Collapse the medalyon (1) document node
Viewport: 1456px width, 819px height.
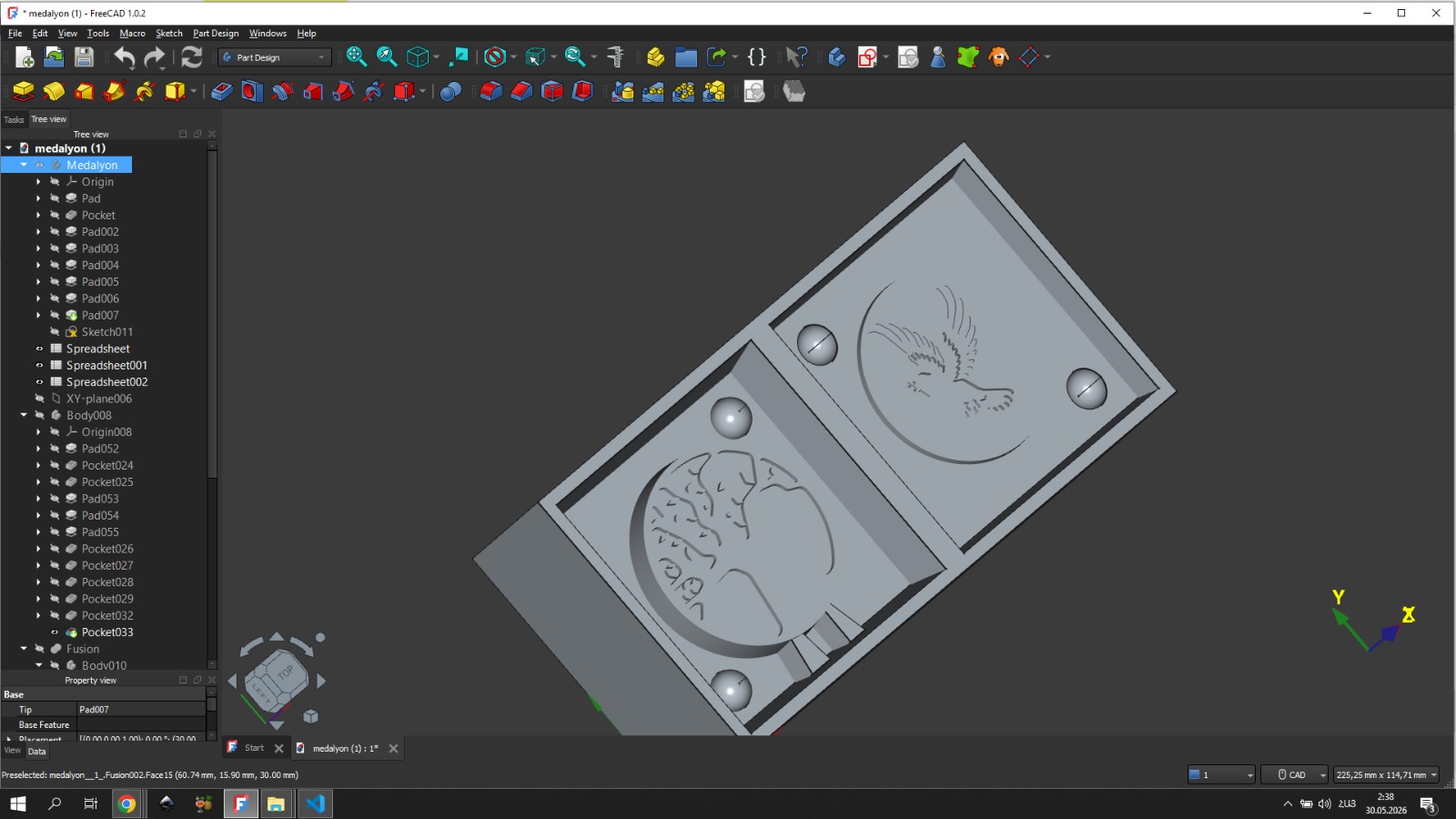(x=9, y=148)
